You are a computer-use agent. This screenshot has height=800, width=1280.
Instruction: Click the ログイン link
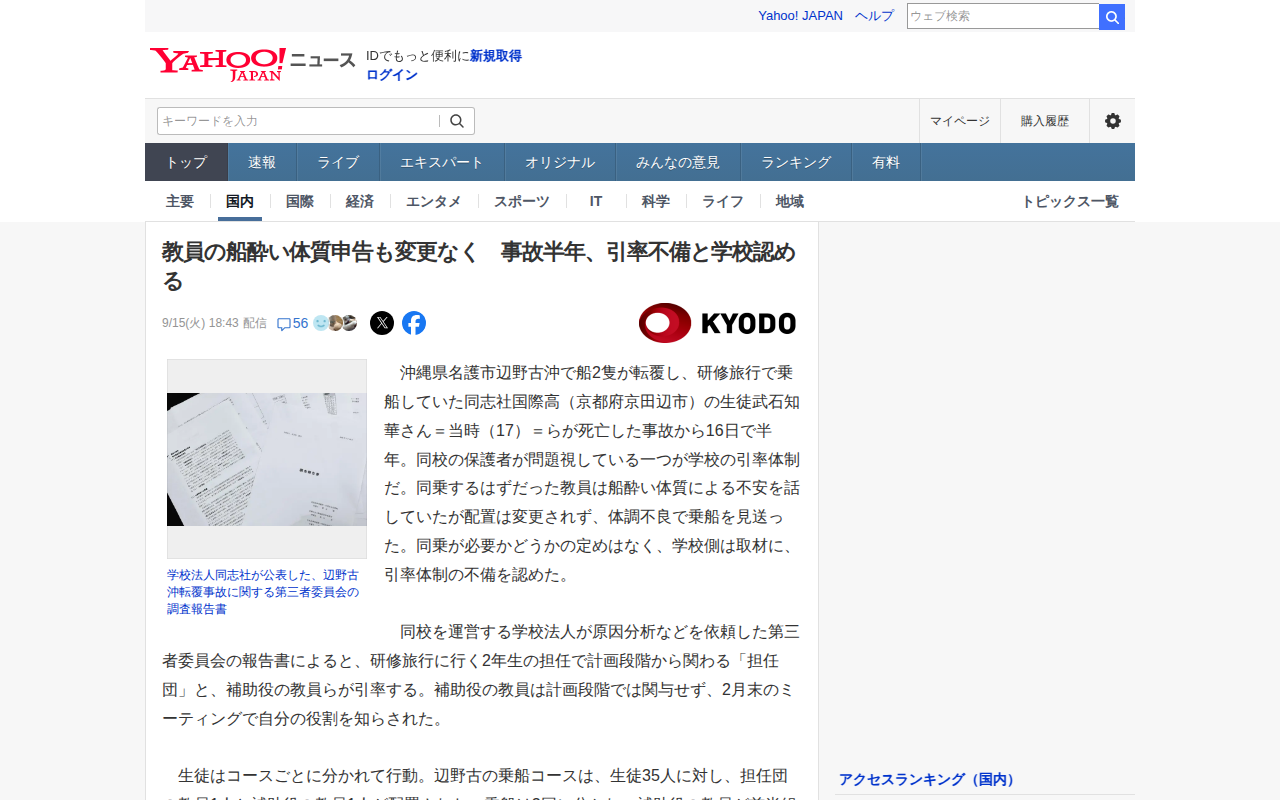[392, 75]
